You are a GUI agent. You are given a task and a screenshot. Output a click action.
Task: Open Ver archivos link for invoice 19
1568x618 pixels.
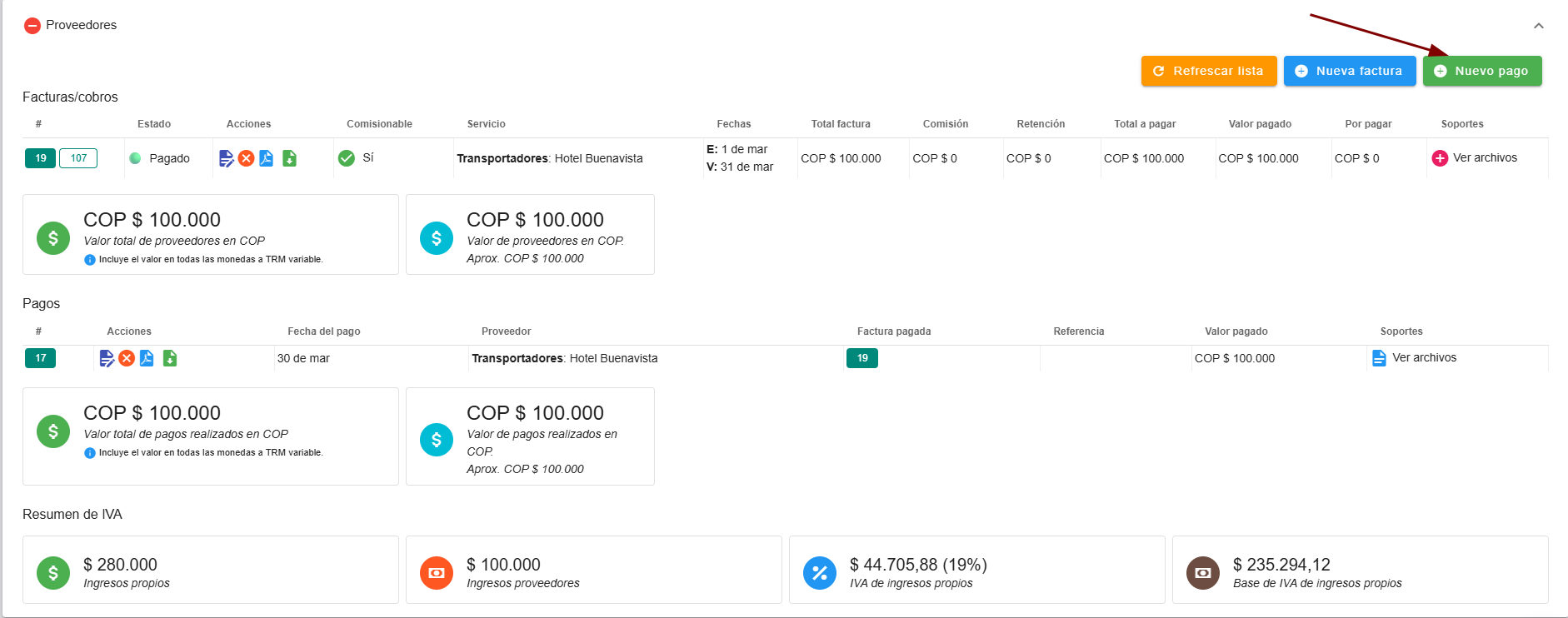[1485, 157]
